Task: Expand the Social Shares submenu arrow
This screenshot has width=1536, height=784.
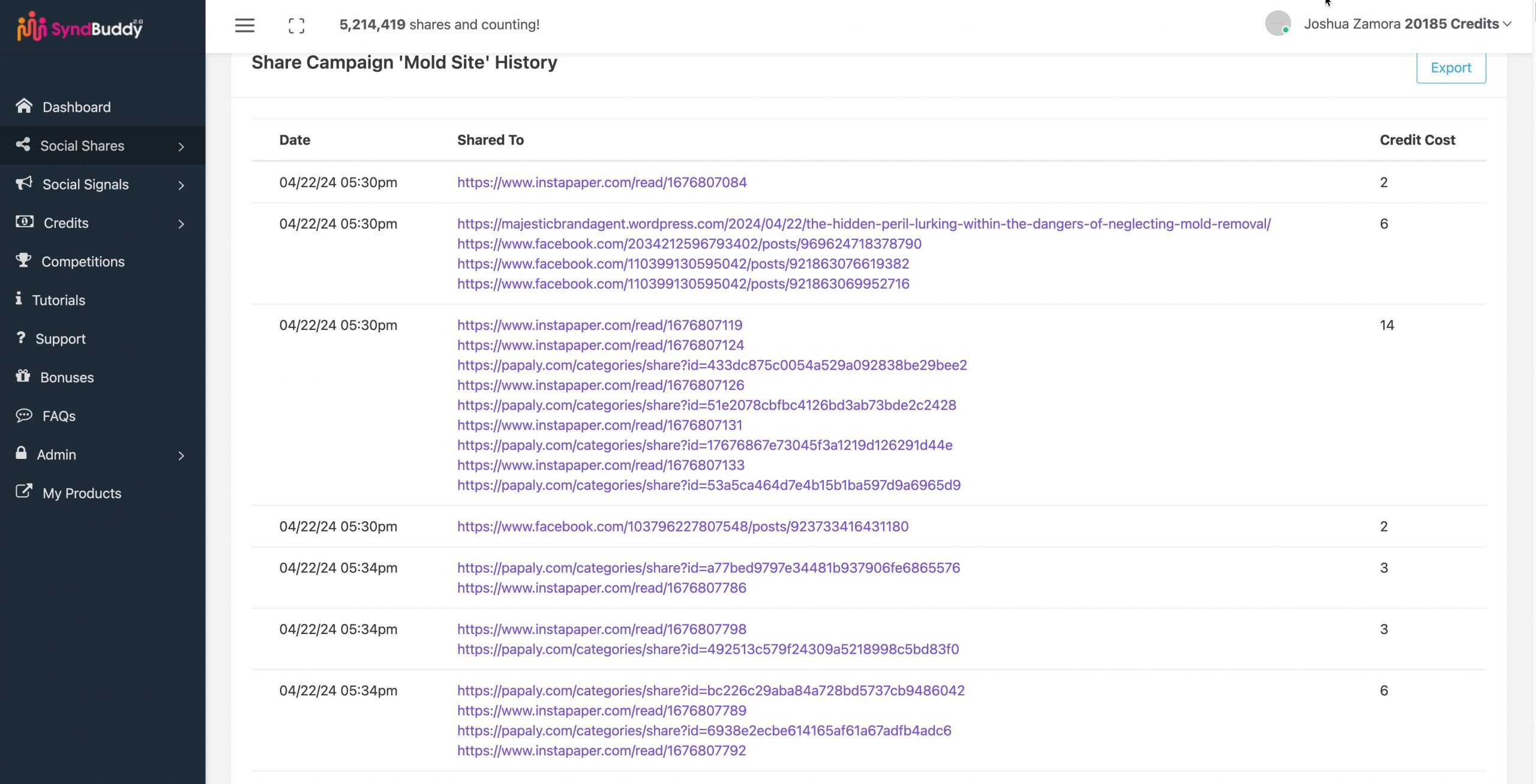Action: (x=181, y=146)
